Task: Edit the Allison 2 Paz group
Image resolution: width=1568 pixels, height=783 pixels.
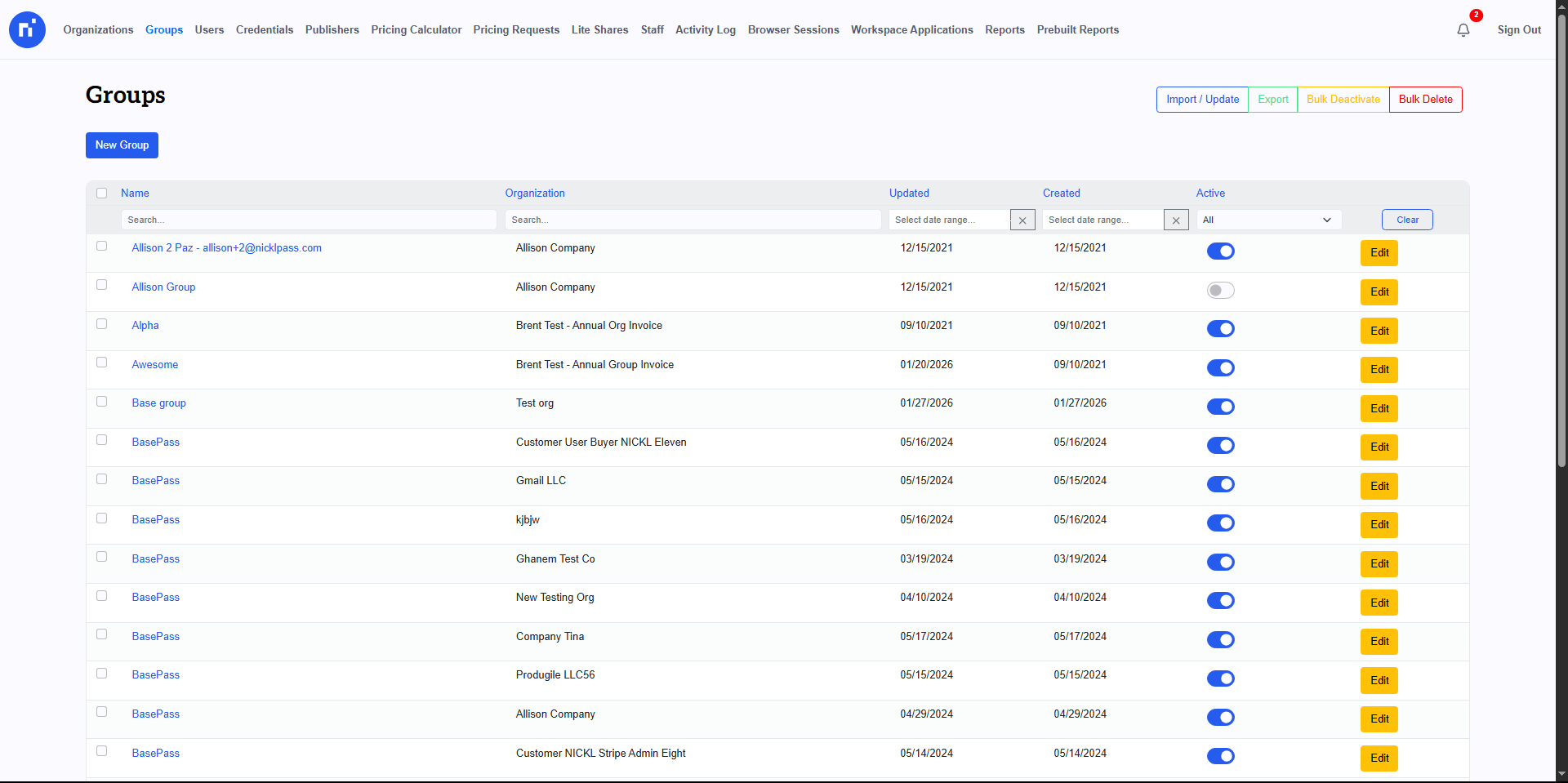Action: [x=1379, y=253]
